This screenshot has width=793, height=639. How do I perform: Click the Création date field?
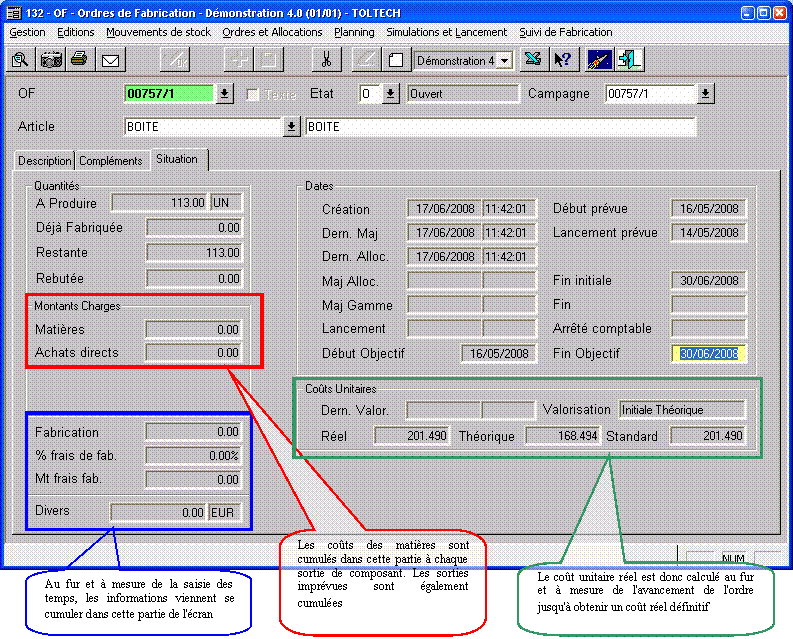coord(445,208)
